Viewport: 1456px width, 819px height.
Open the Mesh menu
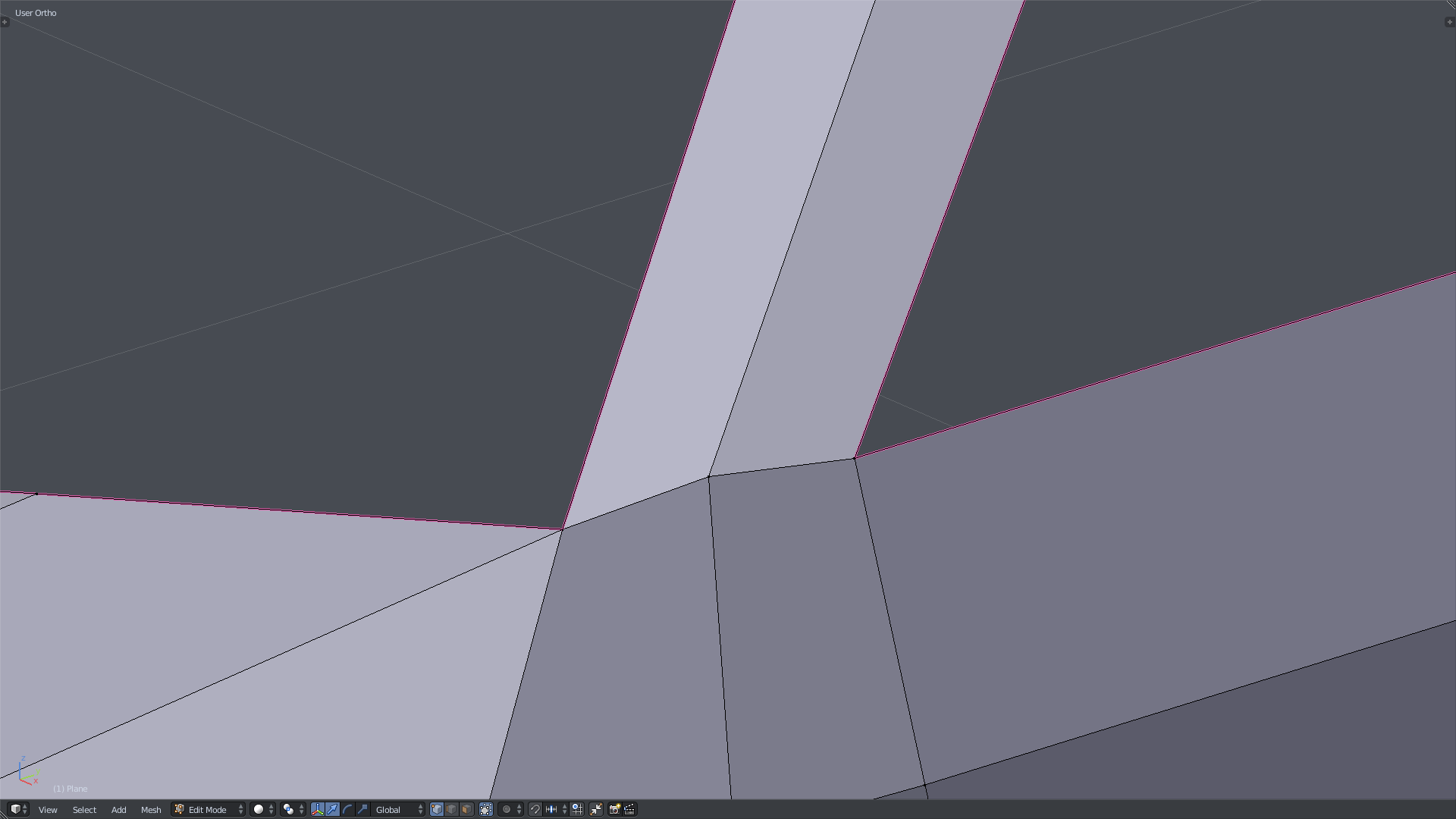click(x=151, y=810)
